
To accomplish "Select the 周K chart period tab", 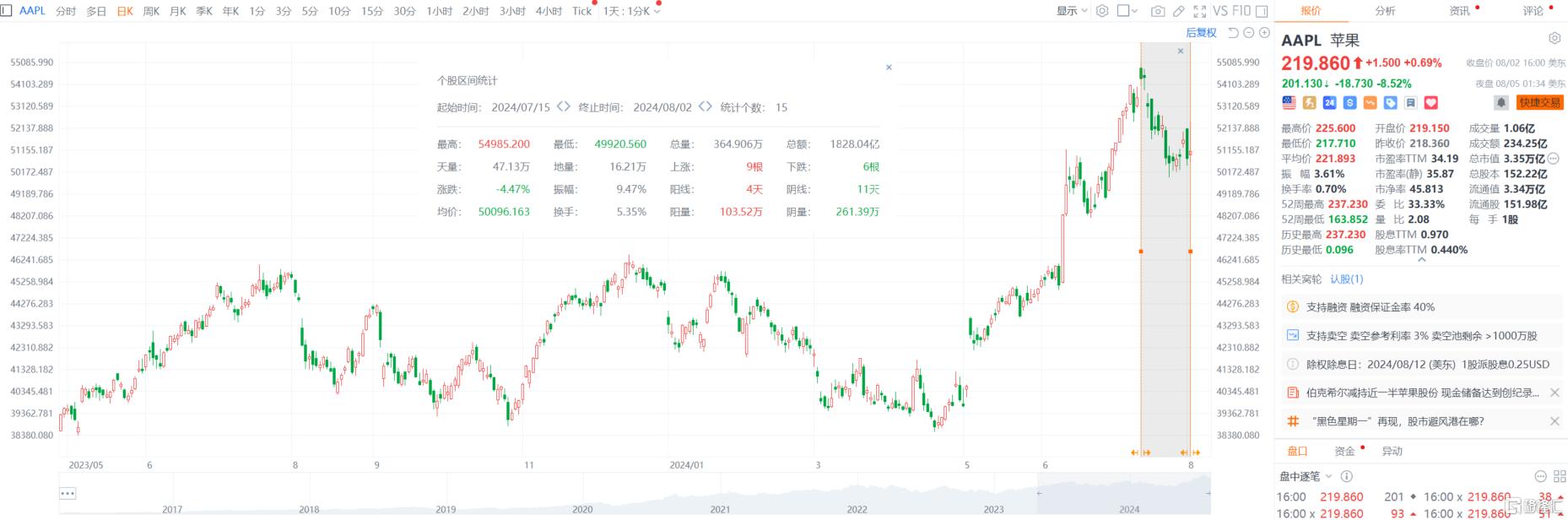I will click(151, 11).
